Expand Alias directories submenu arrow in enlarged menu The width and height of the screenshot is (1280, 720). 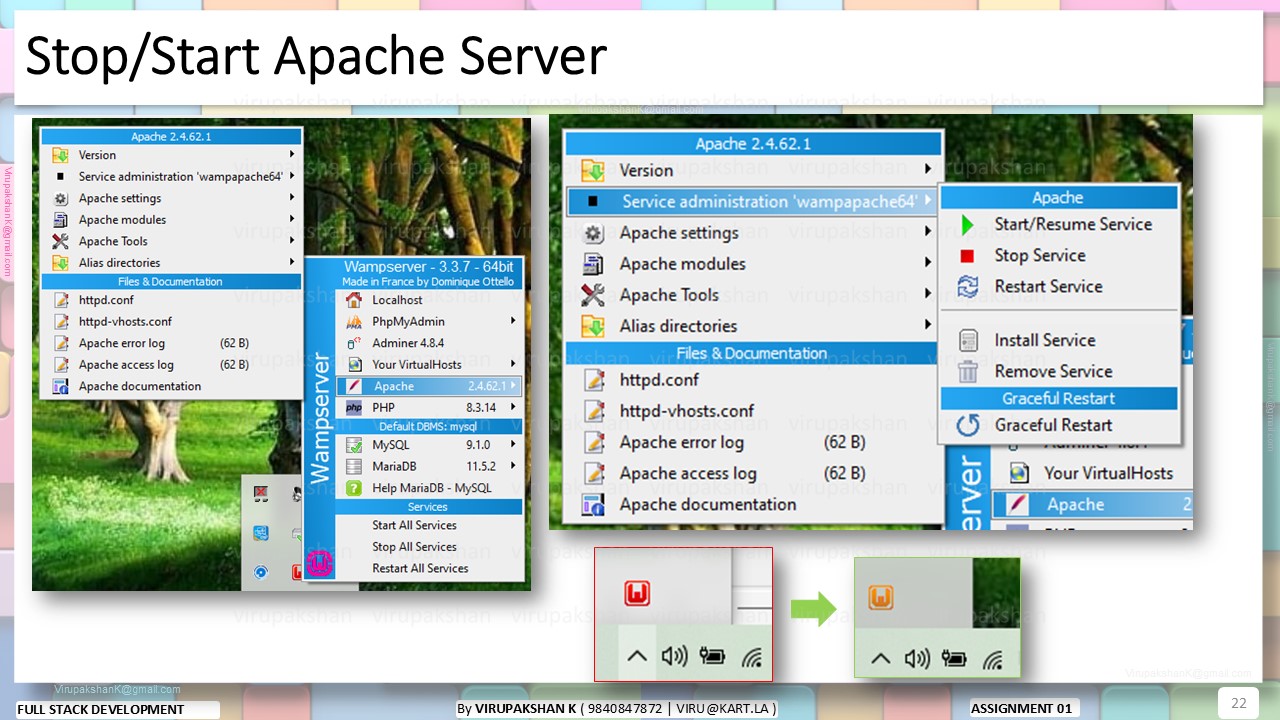coord(928,326)
